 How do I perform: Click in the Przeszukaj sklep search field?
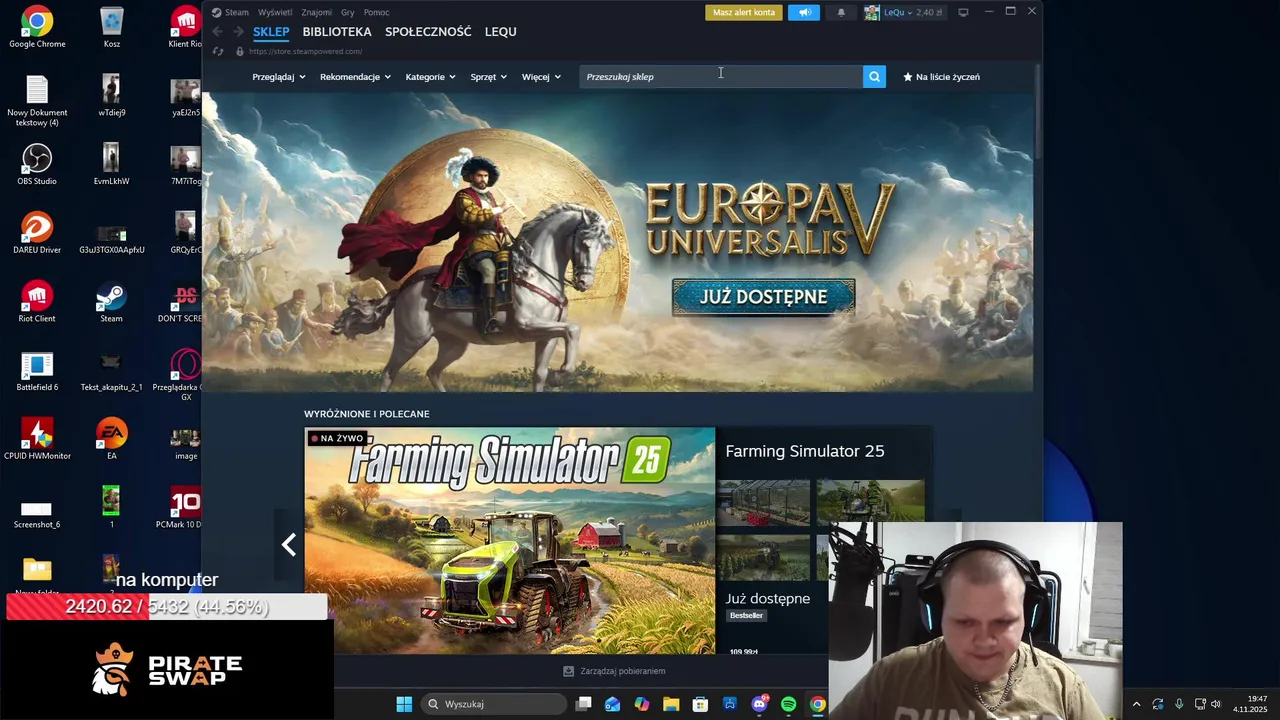[x=720, y=76]
